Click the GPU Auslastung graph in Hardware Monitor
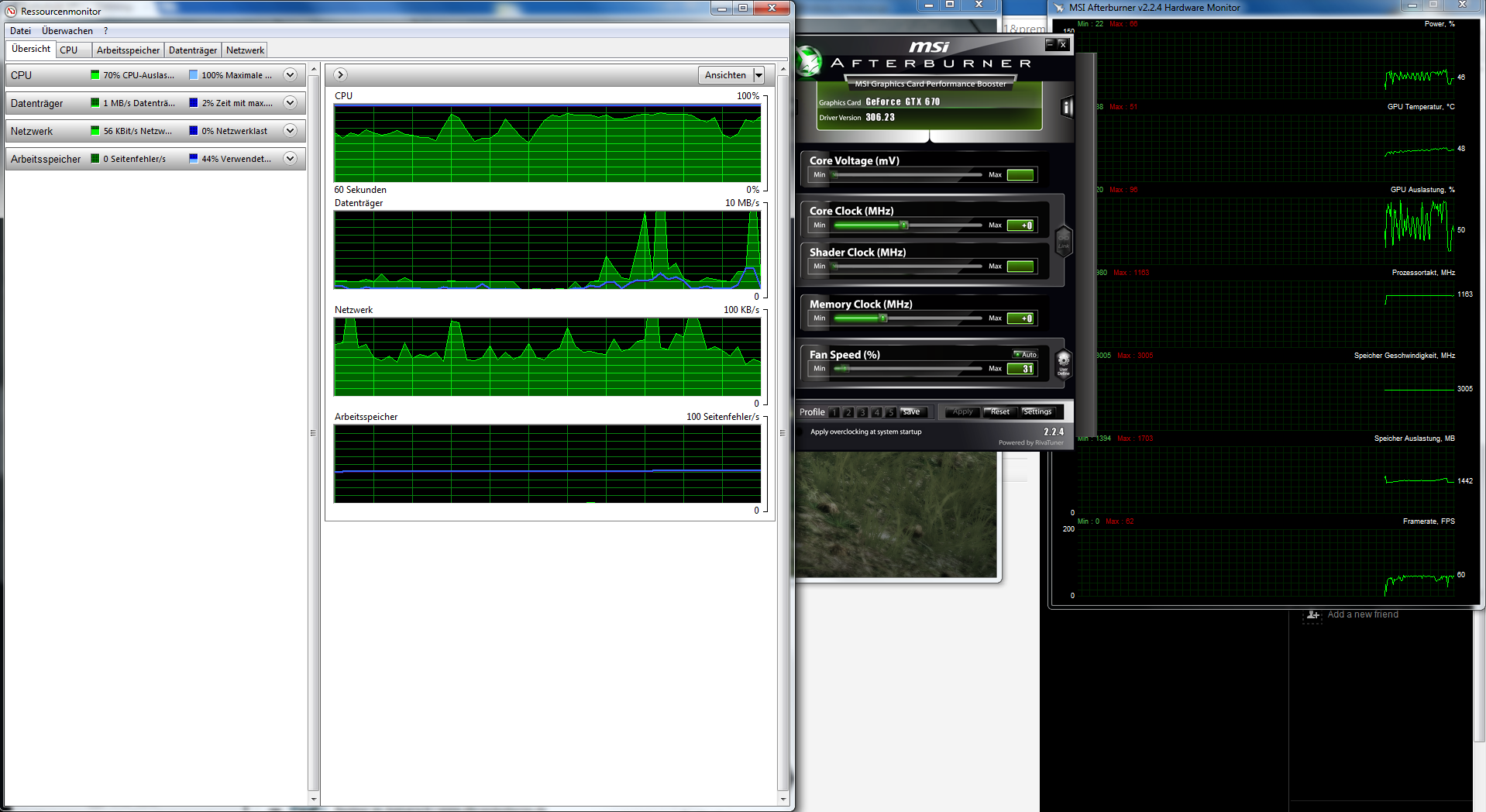1486x812 pixels. click(1265, 229)
